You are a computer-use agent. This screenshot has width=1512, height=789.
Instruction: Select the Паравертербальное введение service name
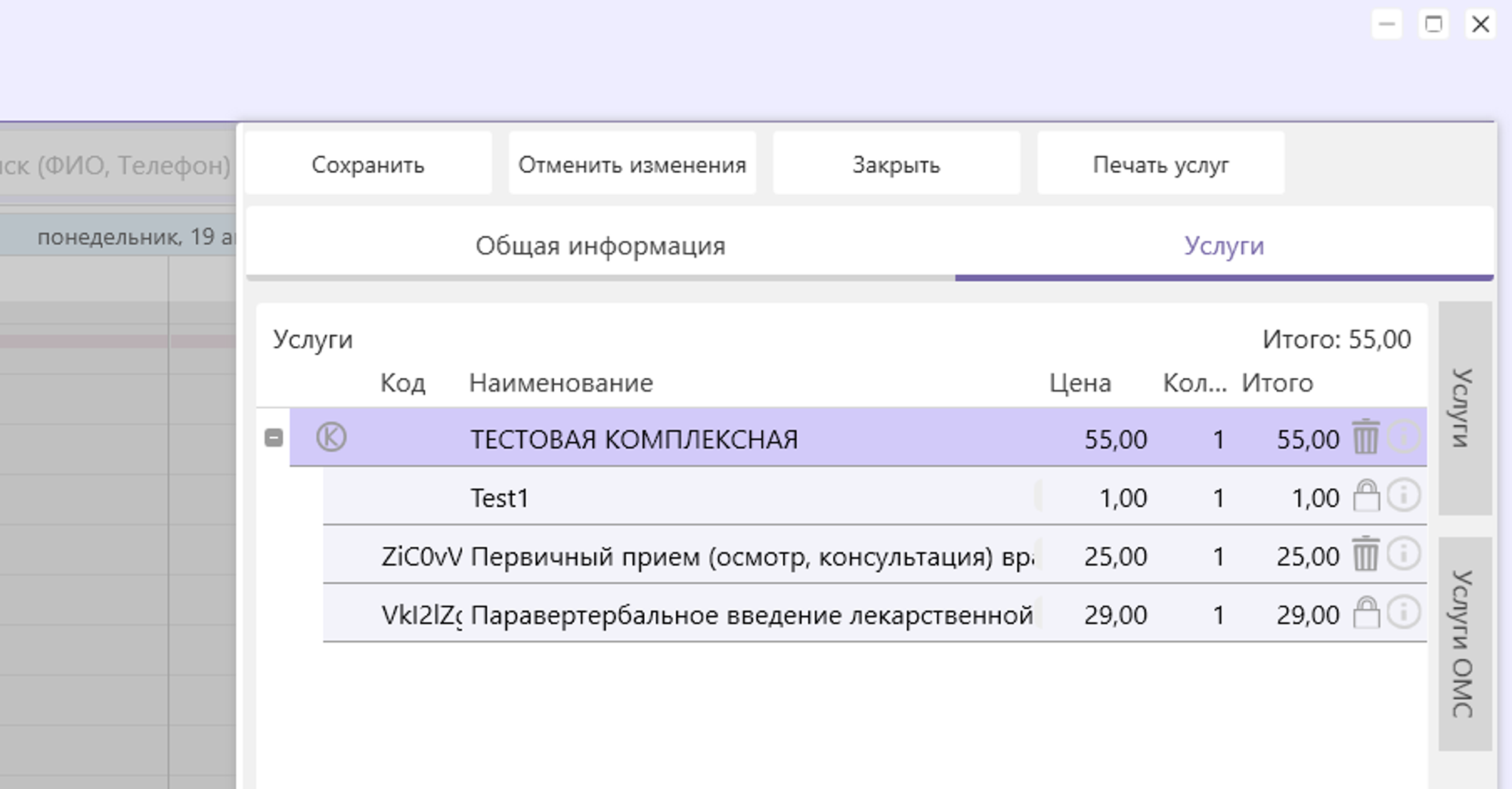752,615
